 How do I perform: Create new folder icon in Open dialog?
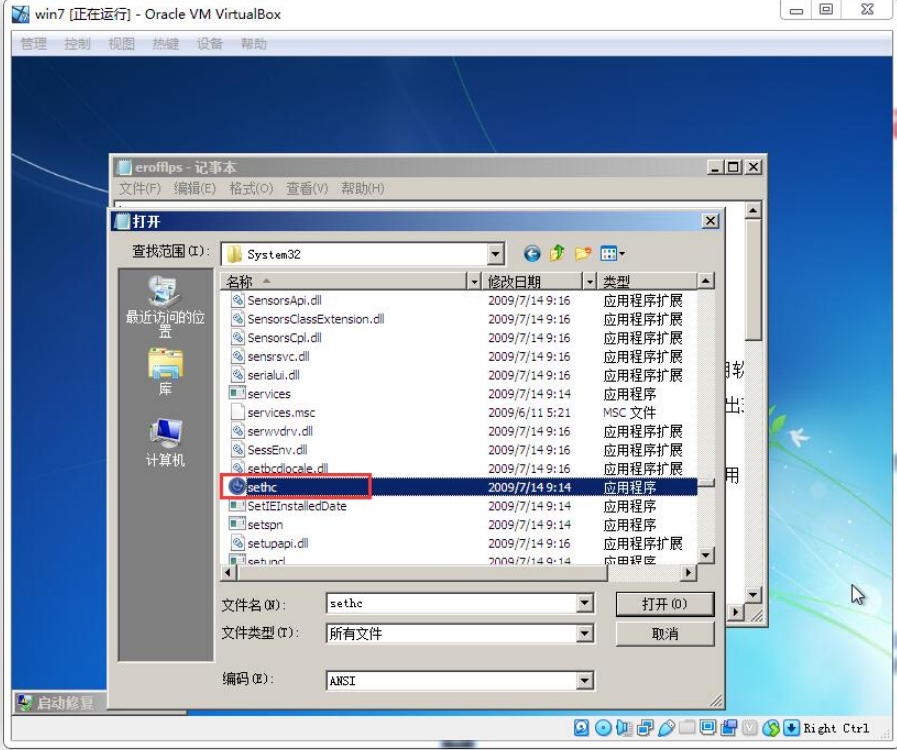coord(583,253)
